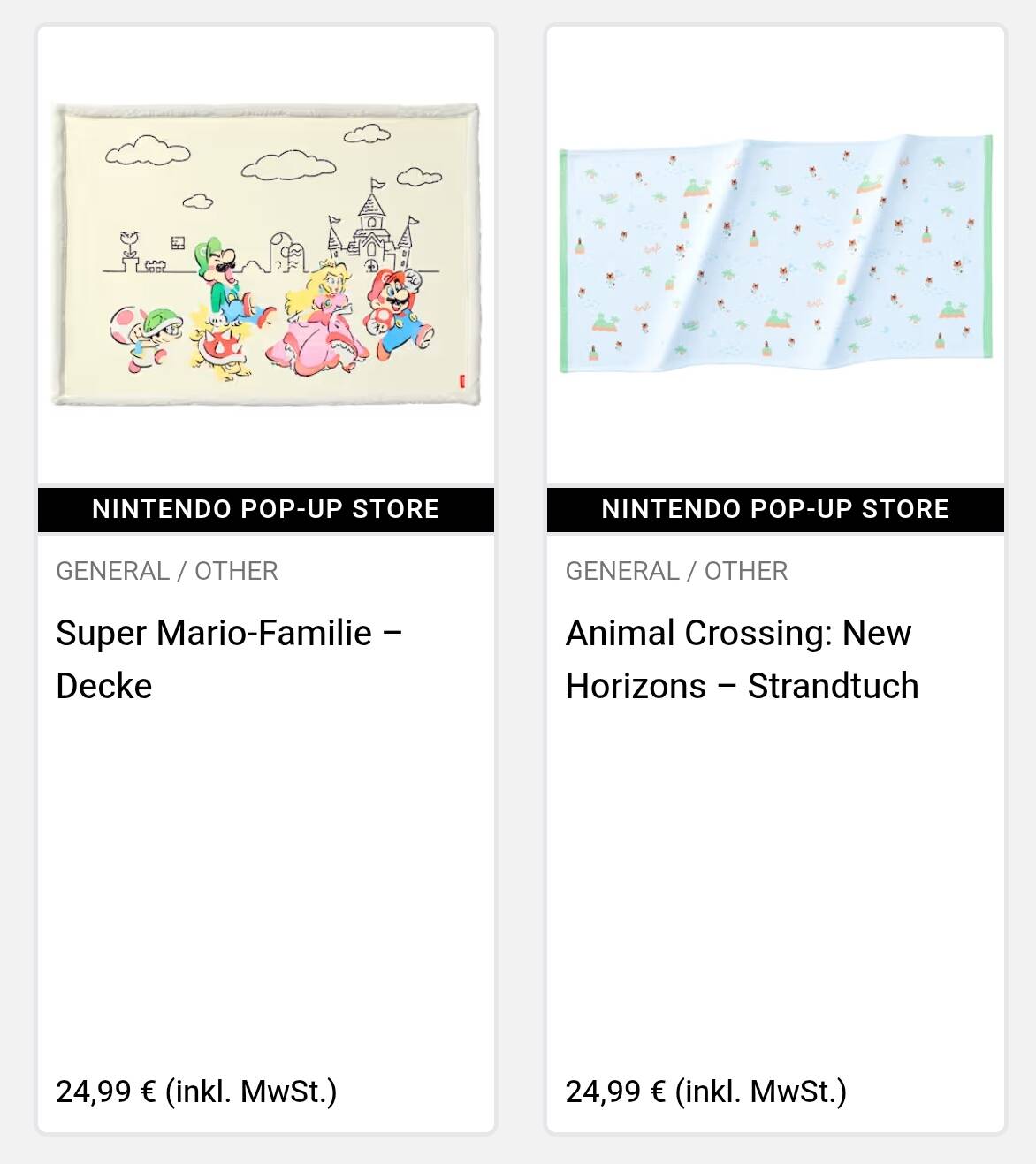Click Toad carrying the green shell
The image size is (1036, 1164).
click(x=146, y=336)
